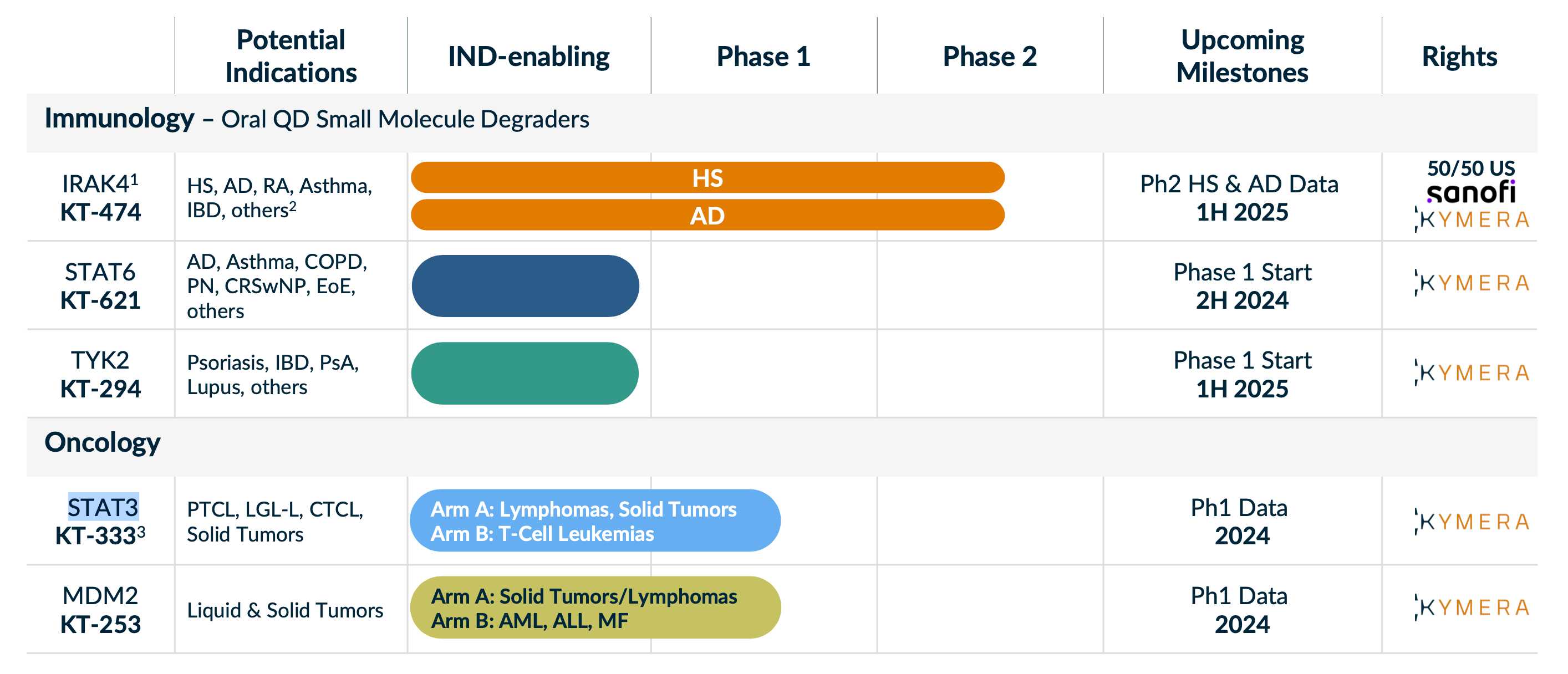Click the KT-474 program name

tap(100, 212)
